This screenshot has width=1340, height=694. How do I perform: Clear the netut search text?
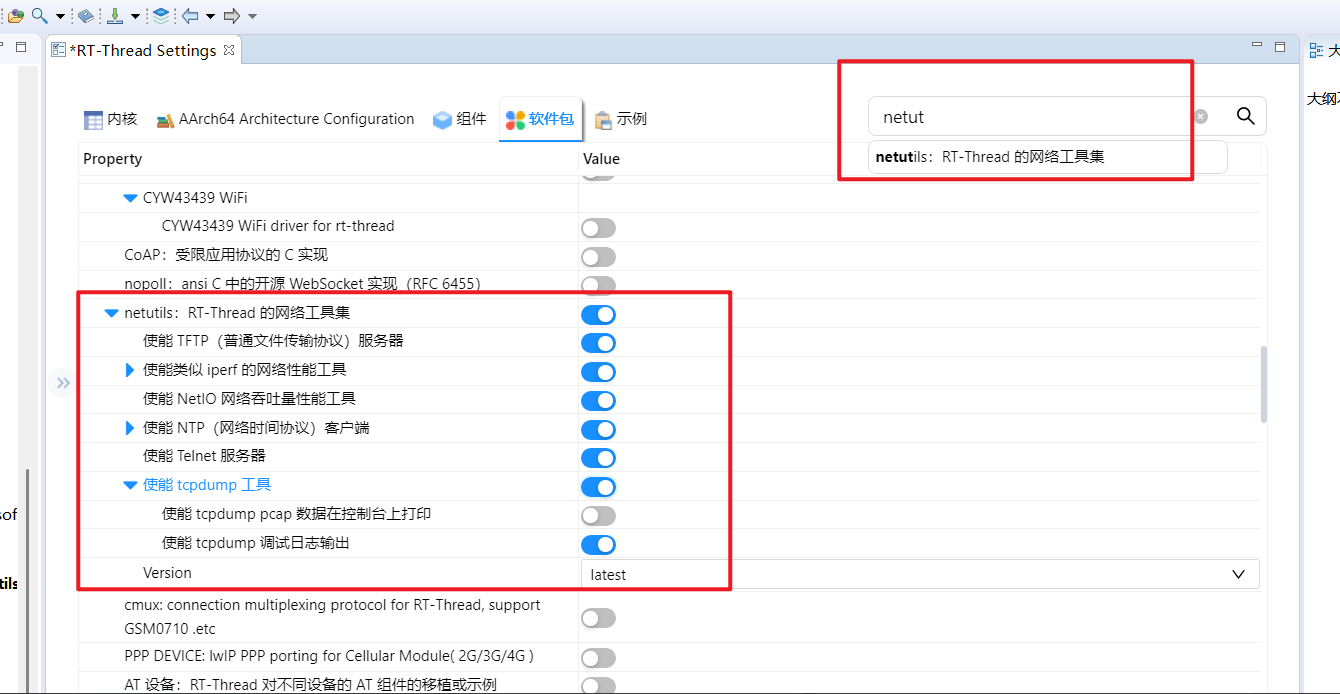(1201, 116)
